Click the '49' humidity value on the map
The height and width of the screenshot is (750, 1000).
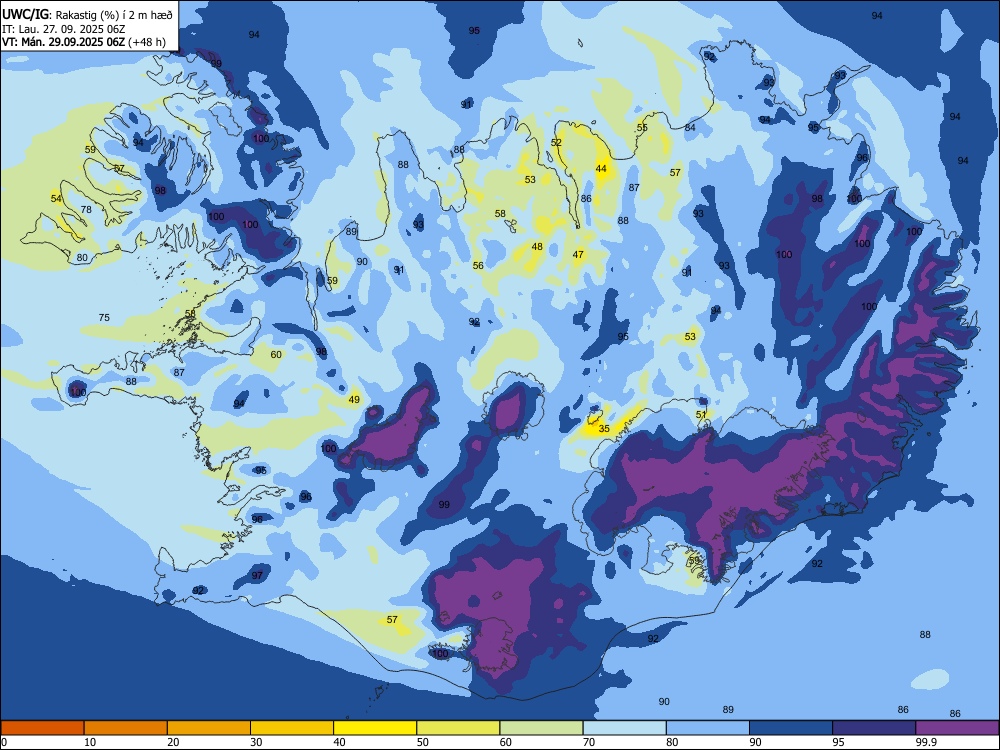(354, 400)
